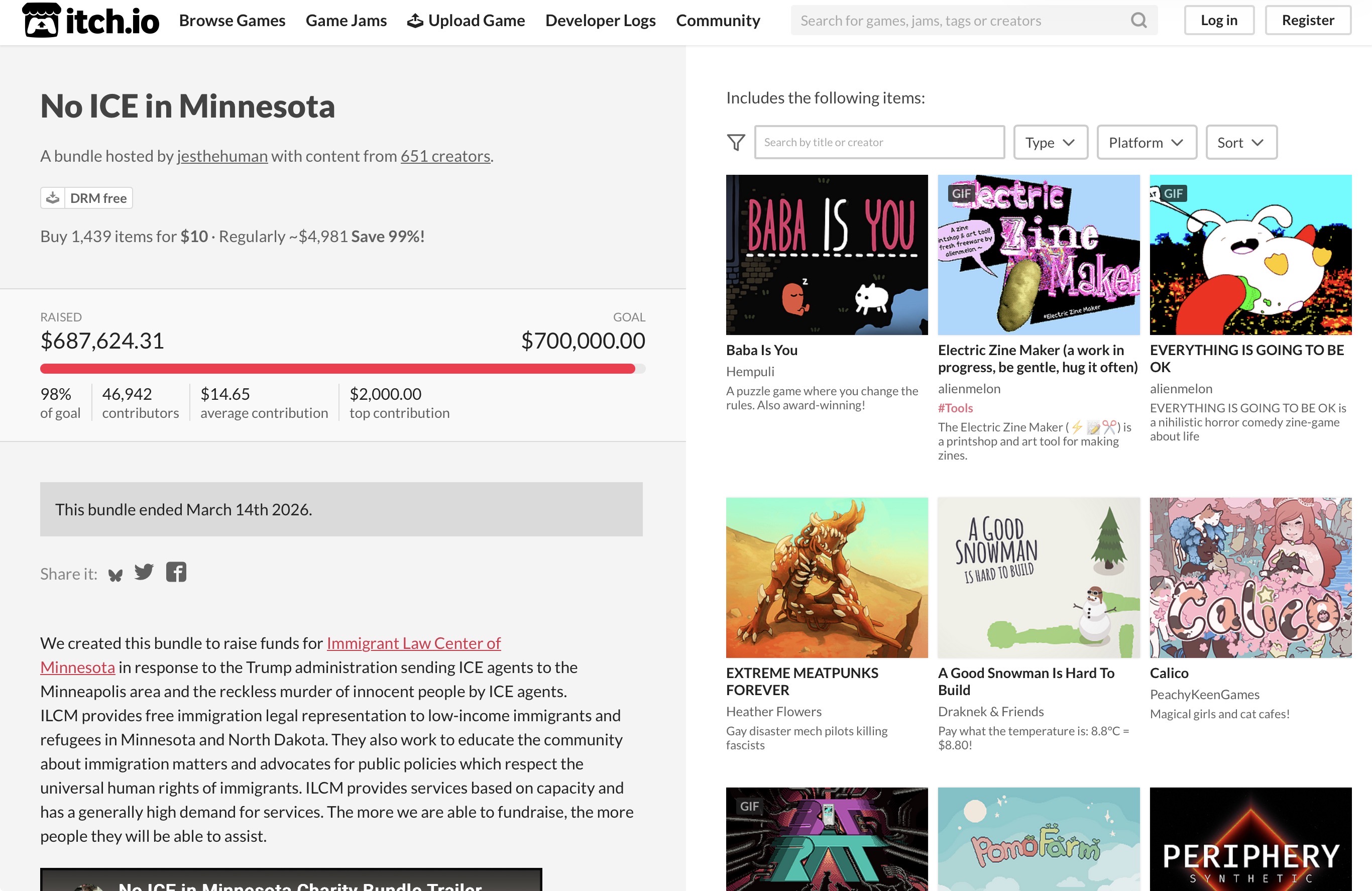Screen dimensions: 1372x891
Task: Share bundle via Facebook icon
Action: pyautogui.click(x=176, y=572)
